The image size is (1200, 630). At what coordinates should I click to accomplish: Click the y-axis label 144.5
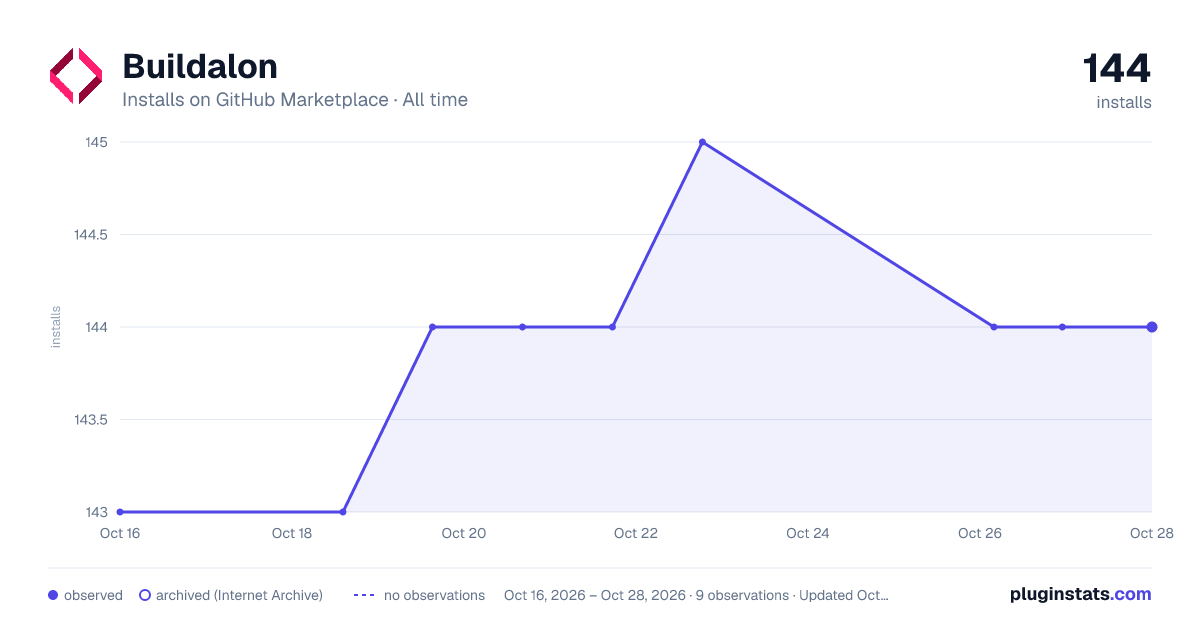(x=91, y=235)
